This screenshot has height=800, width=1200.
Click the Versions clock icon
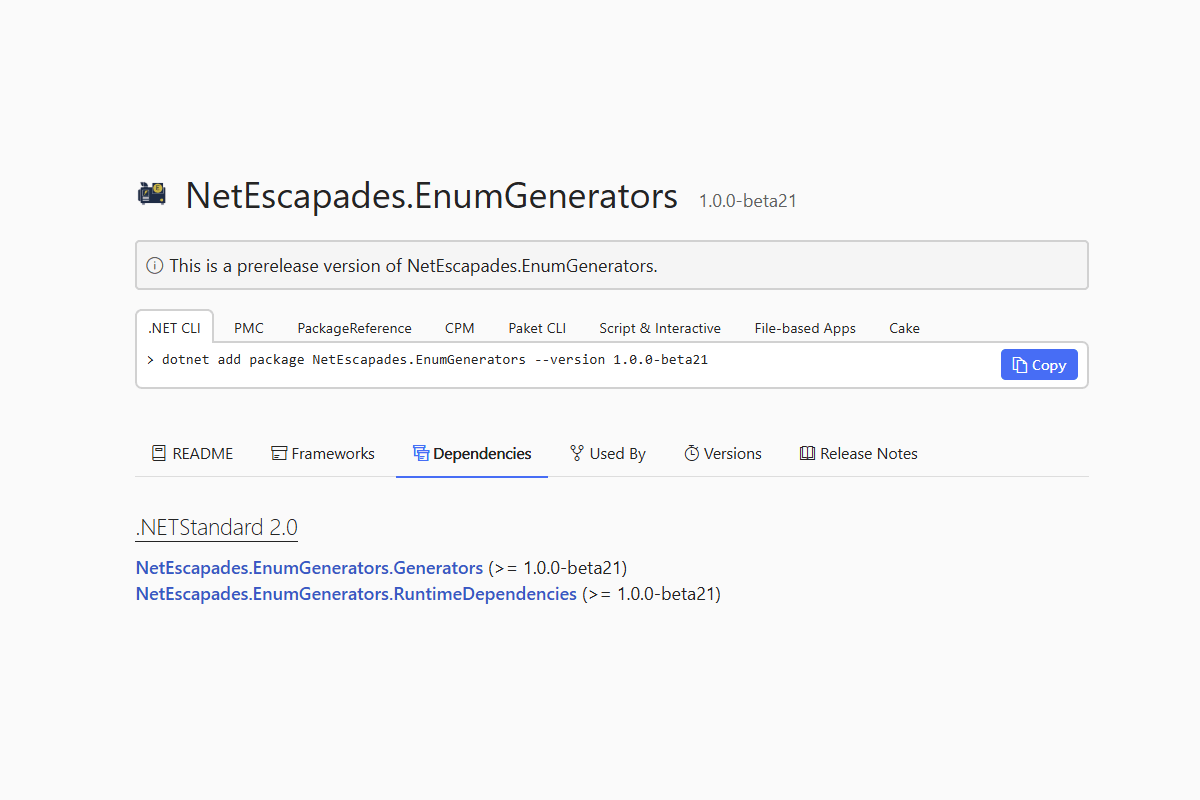click(x=692, y=454)
